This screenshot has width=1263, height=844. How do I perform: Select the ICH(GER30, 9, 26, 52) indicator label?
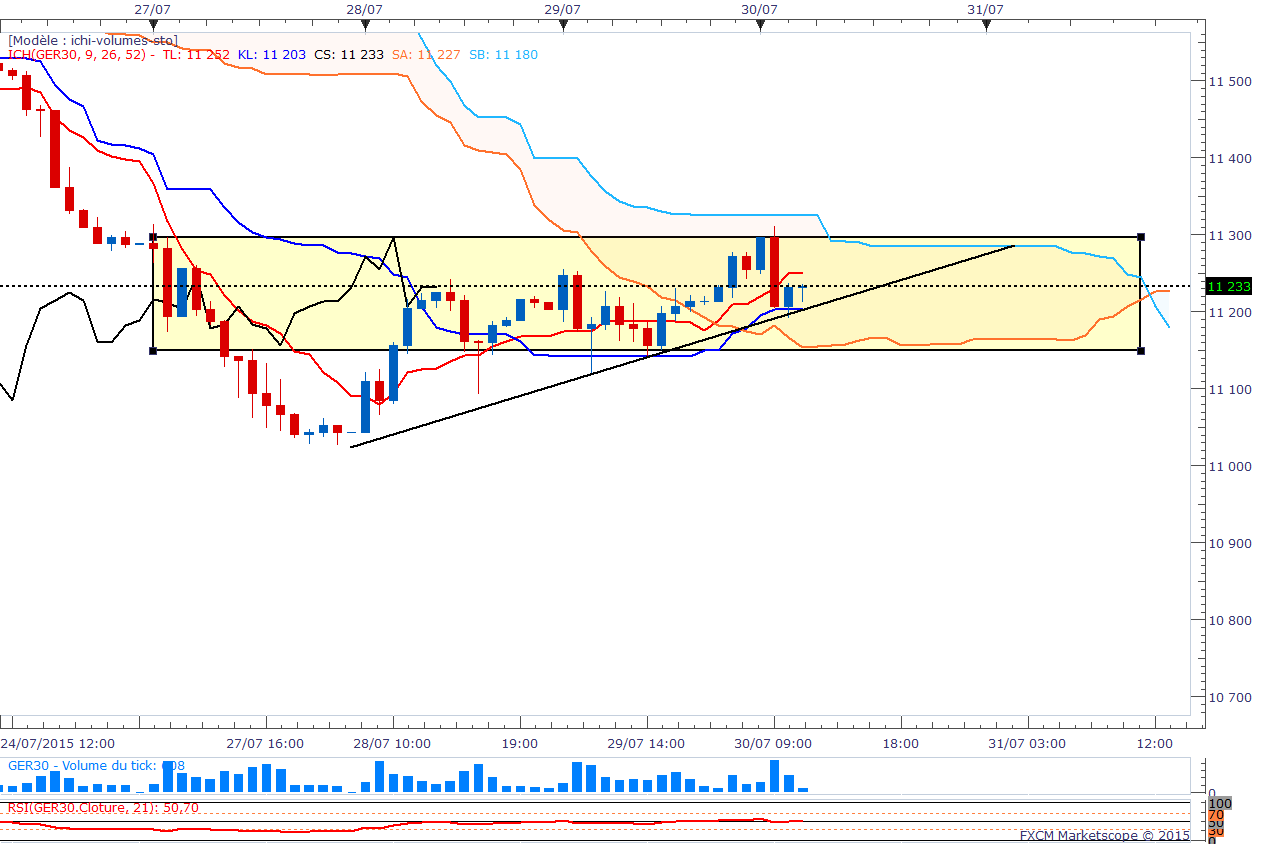coord(77,55)
